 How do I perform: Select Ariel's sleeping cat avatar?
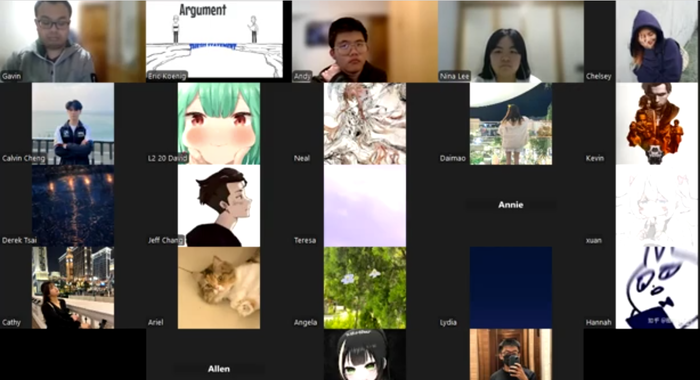[x=219, y=288]
